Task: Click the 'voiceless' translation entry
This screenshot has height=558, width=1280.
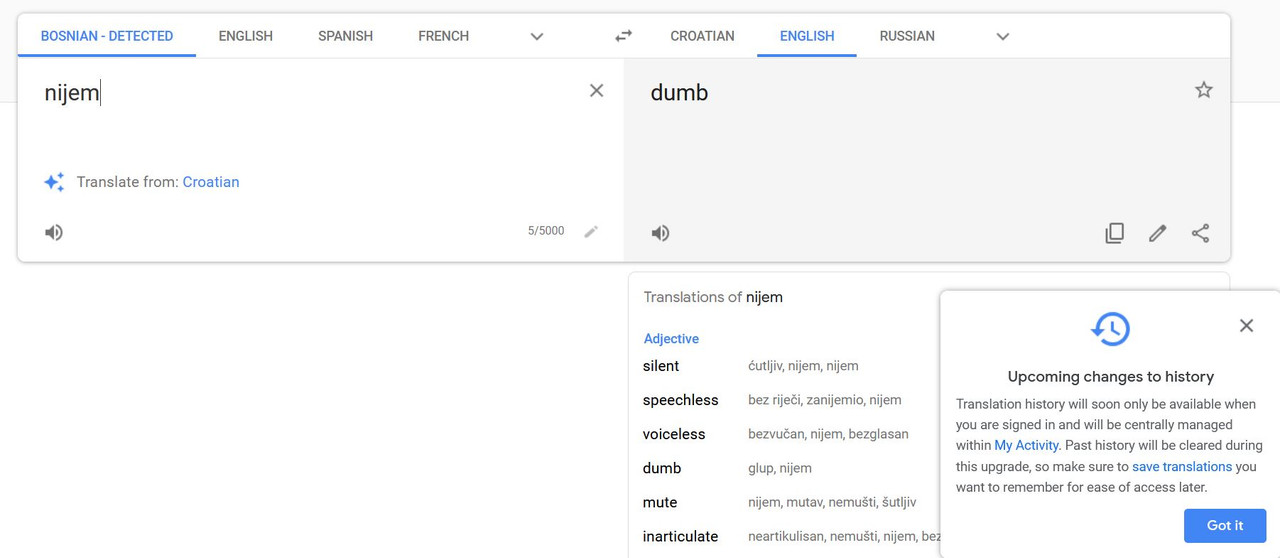Action: (x=674, y=434)
